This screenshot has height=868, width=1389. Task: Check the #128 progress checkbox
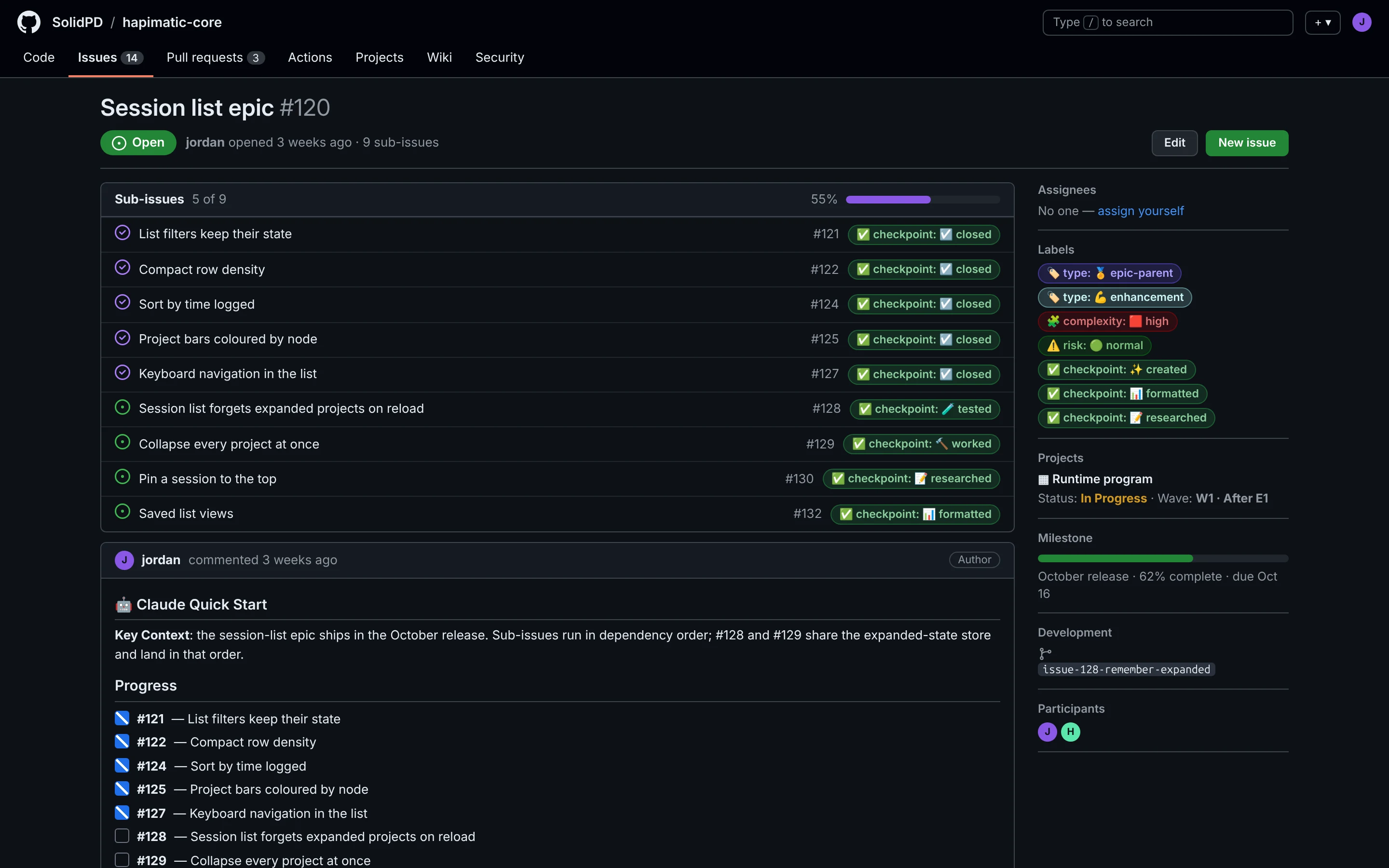pyautogui.click(x=122, y=836)
